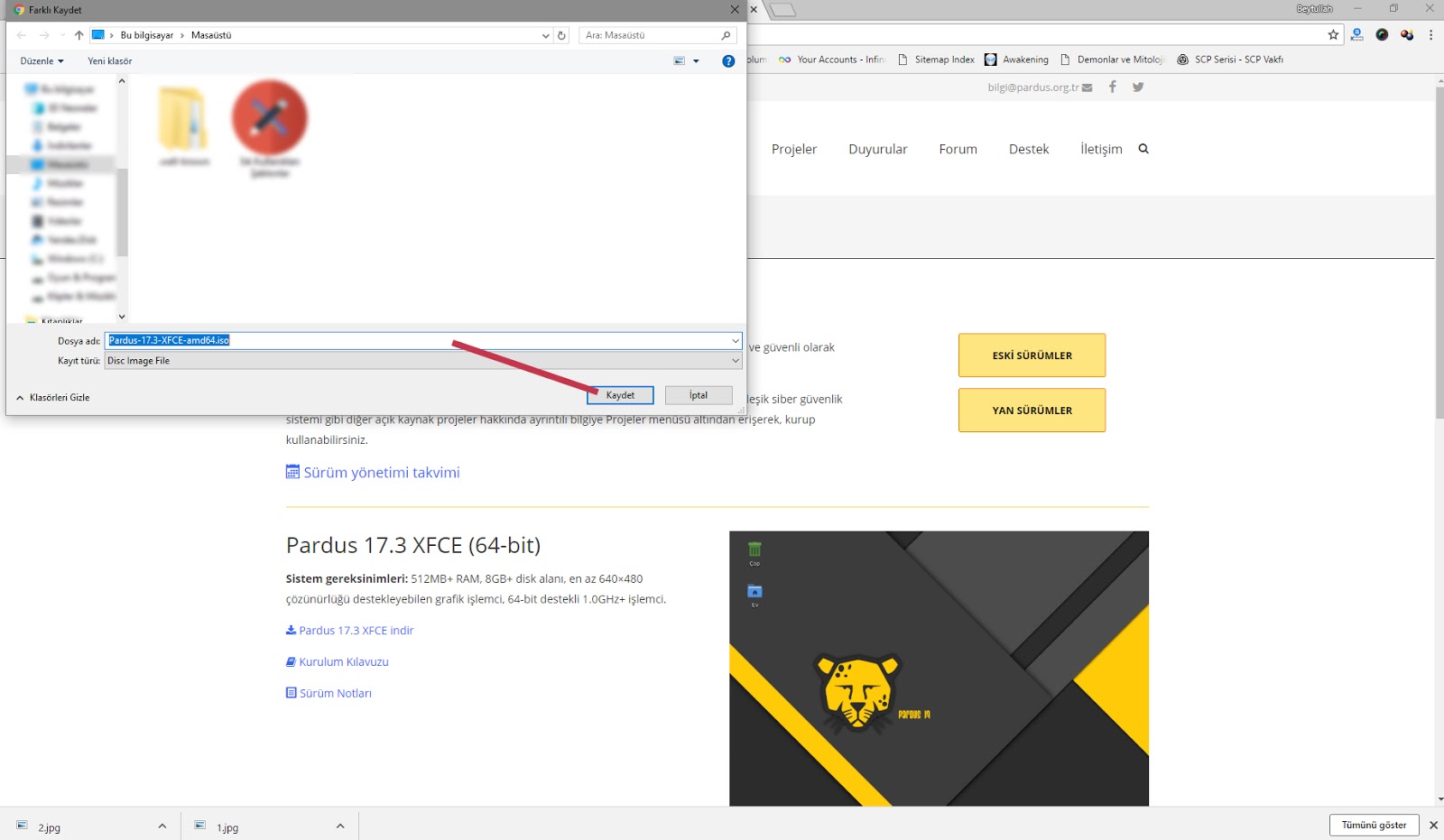Image resolution: width=1444 pixels, height=840 pixels.
Task: Open the 'Demonlar ve Mitoloji' bookmark
Action: click(x=1113, y=60)
